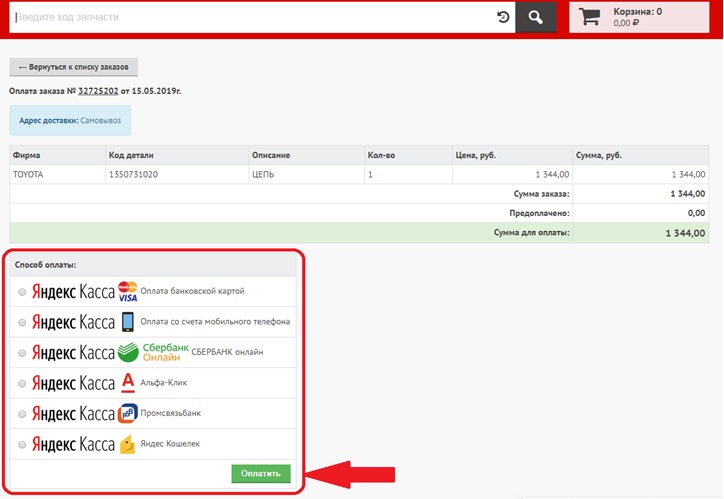Image resolution: width=724 pixels, height=499 pixels.
Task: Click the Кол-во column header
Action: 408,156
